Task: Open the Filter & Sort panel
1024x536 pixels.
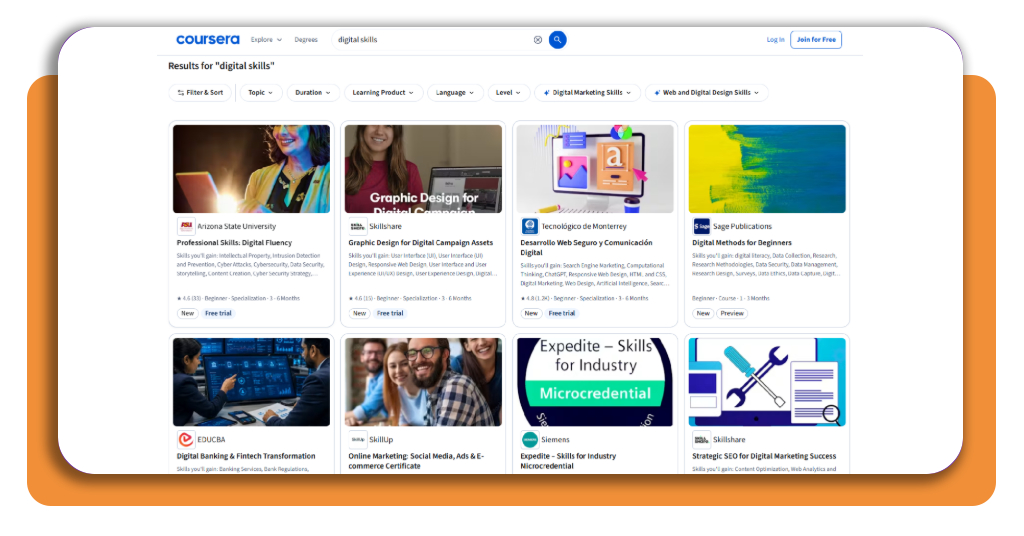Action: click(200, 93)
